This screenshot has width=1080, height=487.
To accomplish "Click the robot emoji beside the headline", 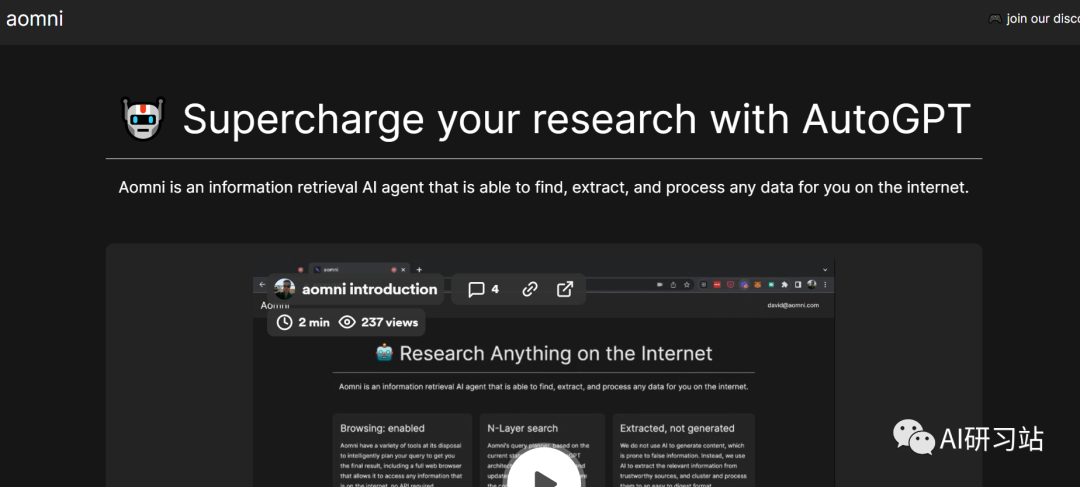I will [x=143, y=118].
